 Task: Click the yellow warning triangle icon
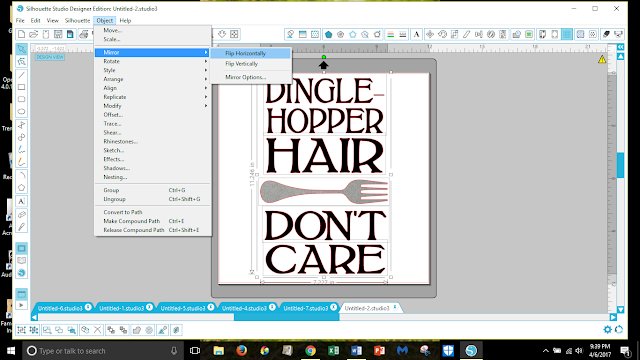[x=602, y=60]
